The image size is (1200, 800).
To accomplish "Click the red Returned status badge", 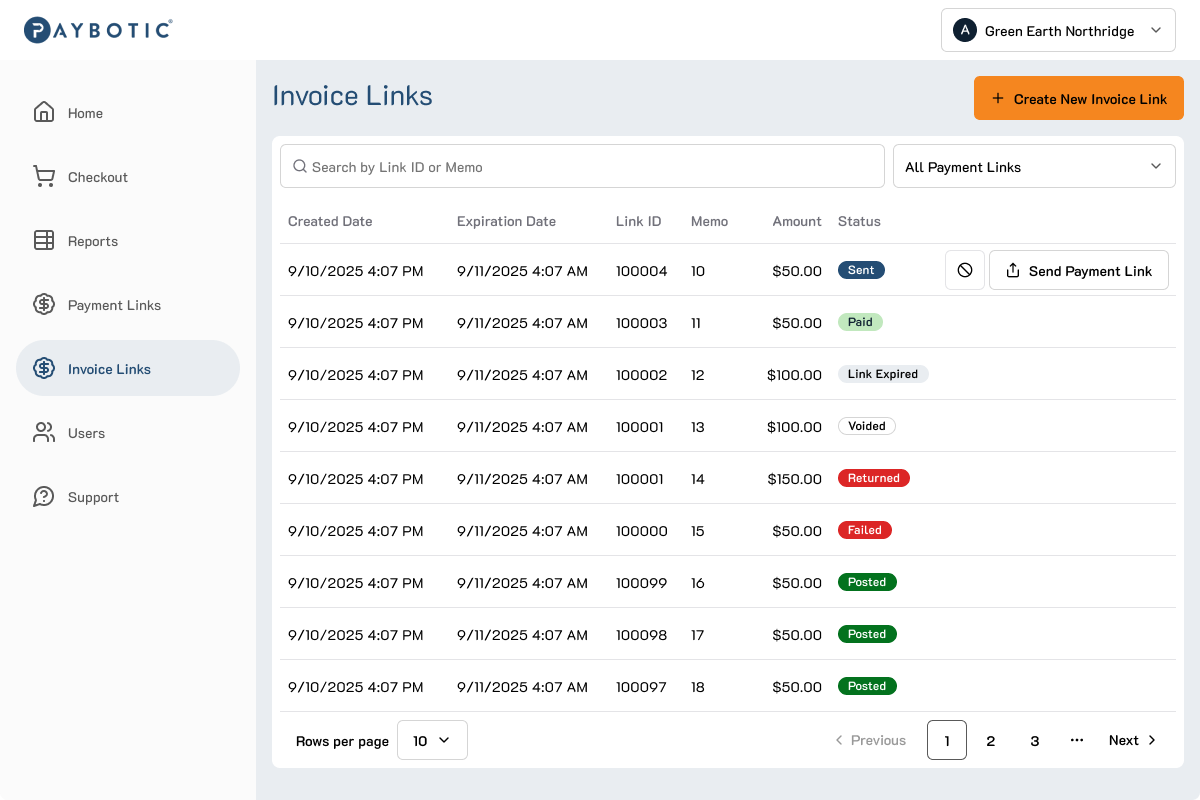I will (x=873, y=478).
